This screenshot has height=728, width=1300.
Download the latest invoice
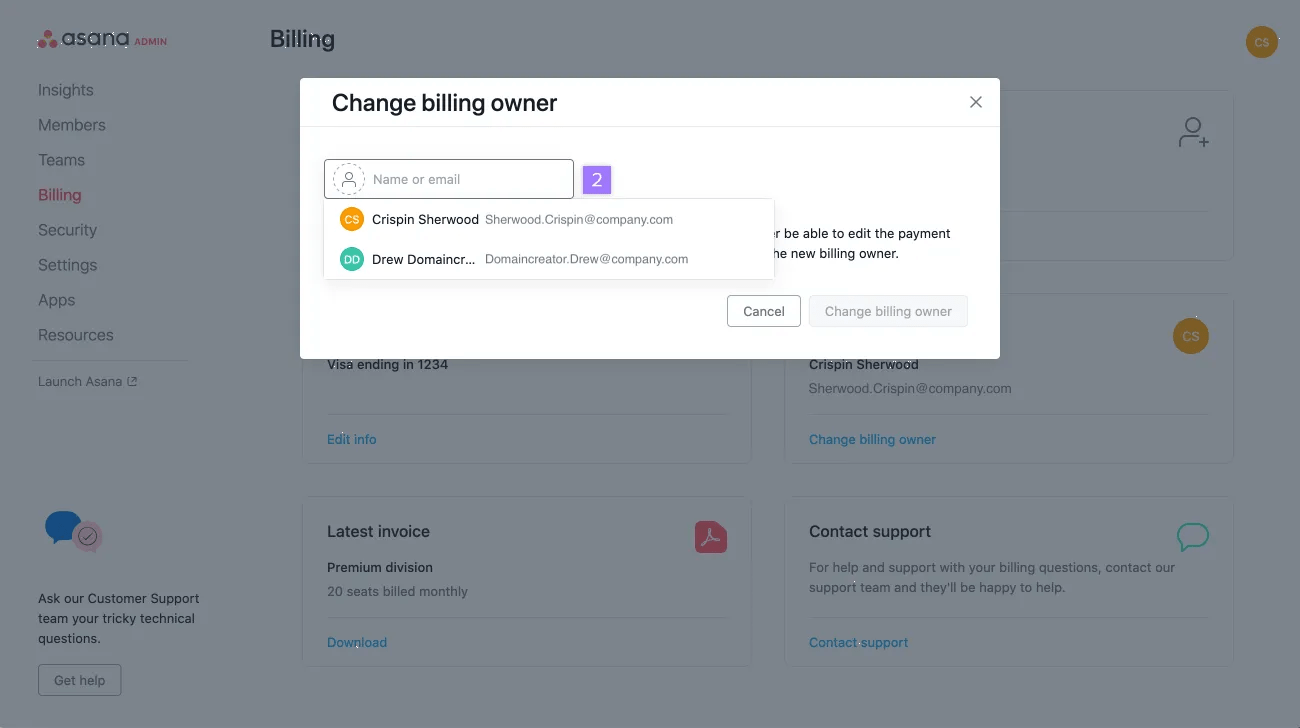point(357,642)
